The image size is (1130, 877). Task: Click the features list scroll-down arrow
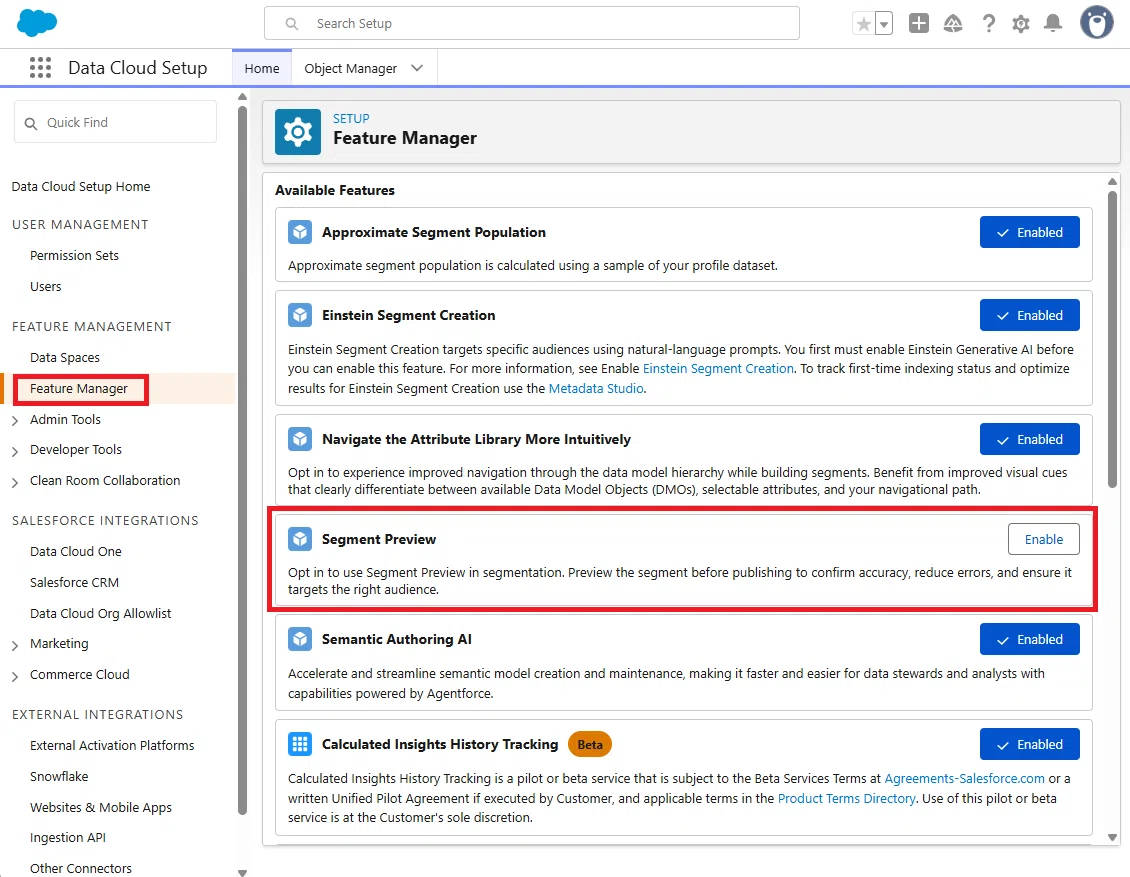[1112, 837]
